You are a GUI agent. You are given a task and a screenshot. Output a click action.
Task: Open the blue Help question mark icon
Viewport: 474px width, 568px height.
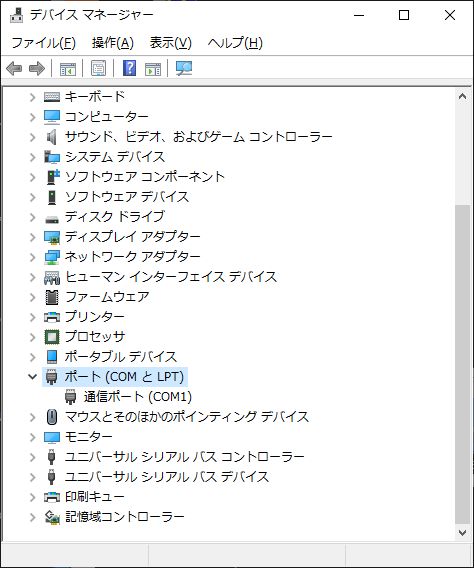(x=129, y=68)
